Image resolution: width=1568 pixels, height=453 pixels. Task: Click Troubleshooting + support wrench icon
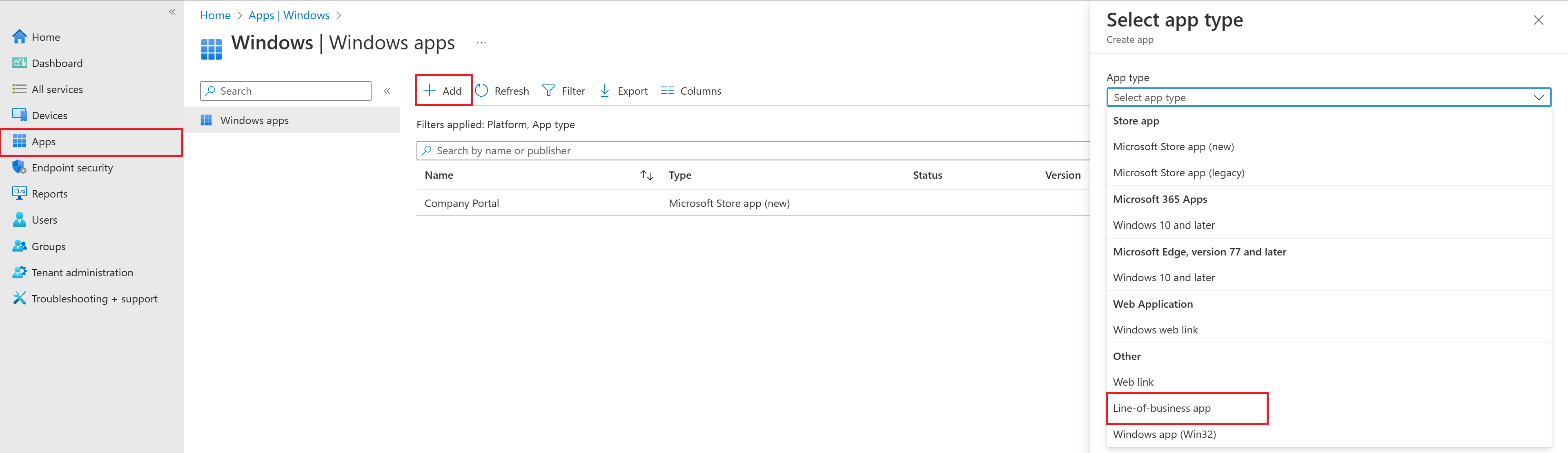(20, 299)
